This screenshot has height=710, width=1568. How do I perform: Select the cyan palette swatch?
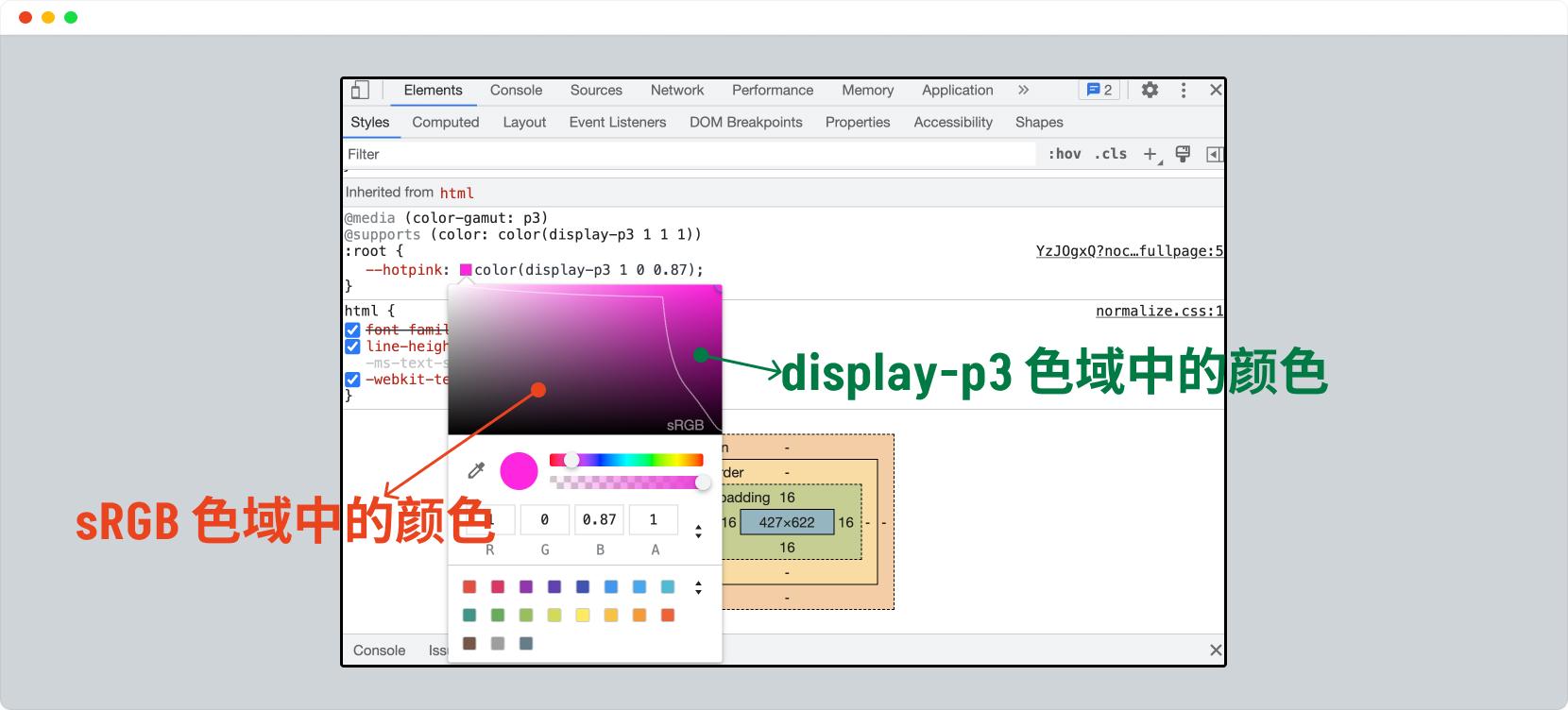[668, 587]
